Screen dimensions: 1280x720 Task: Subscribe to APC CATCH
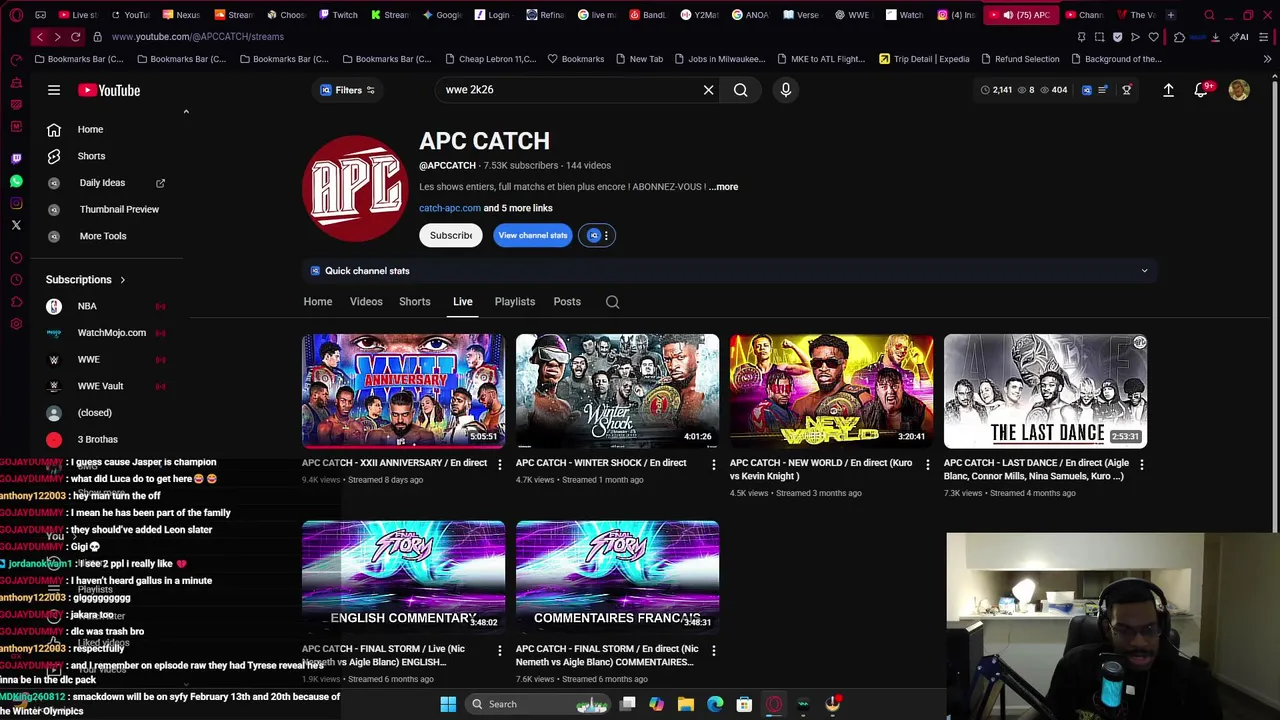(451, 235)
